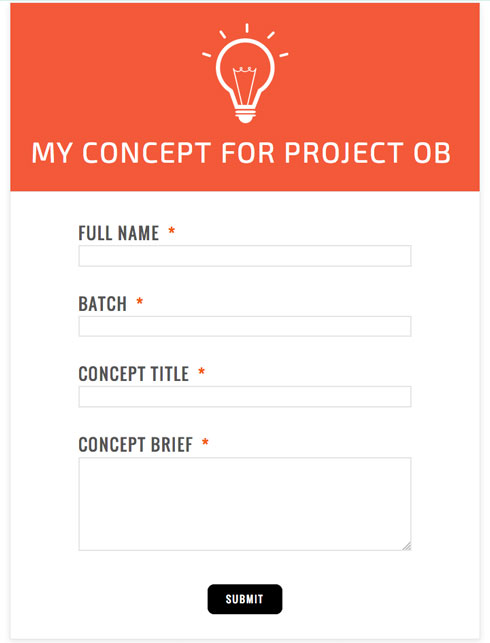Image resolution: width=490 pixels, height=643 pixels.
Task: Click the Full Name label text
Action: pos(119,233)
